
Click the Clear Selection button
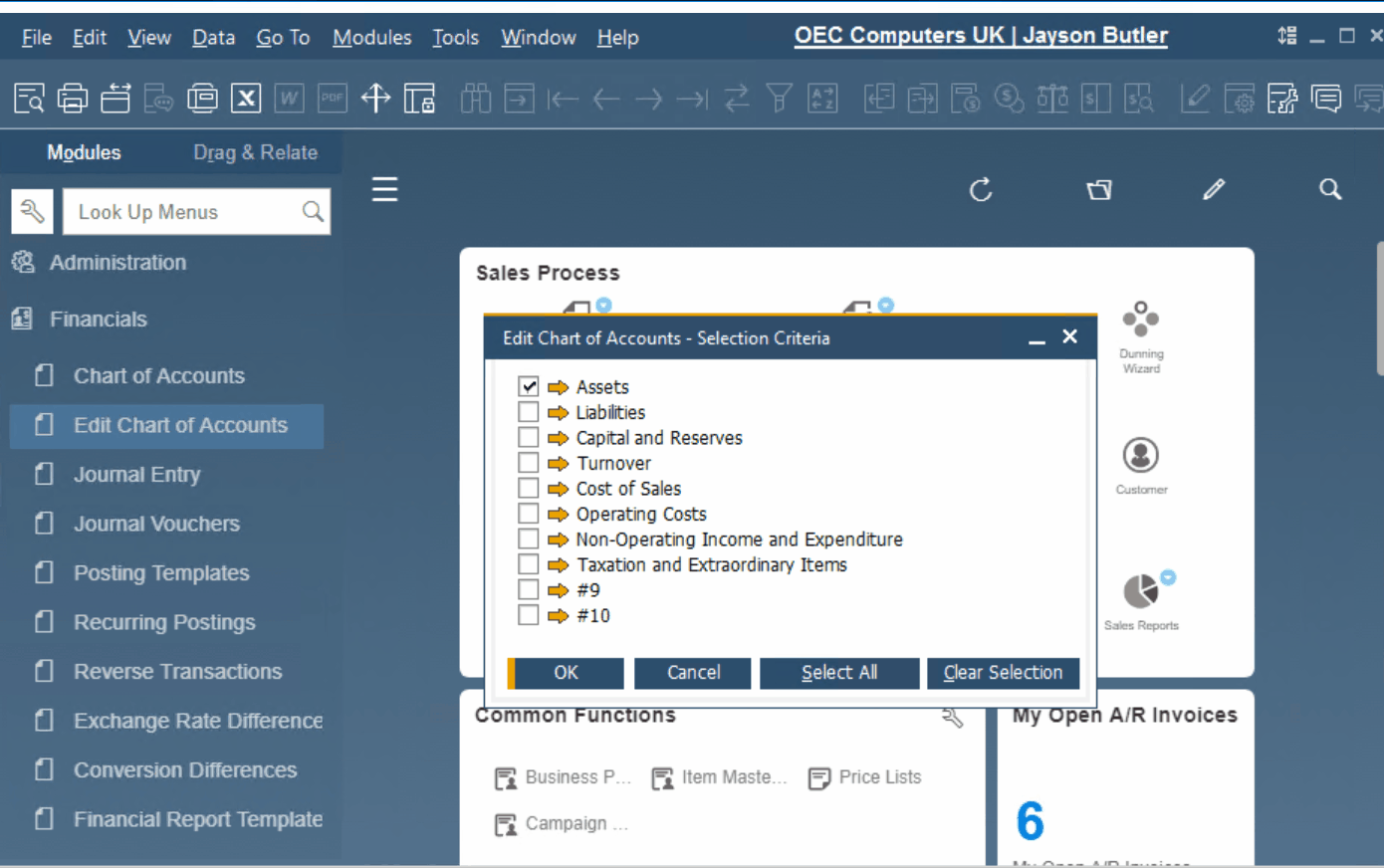tap(1003, 673)
